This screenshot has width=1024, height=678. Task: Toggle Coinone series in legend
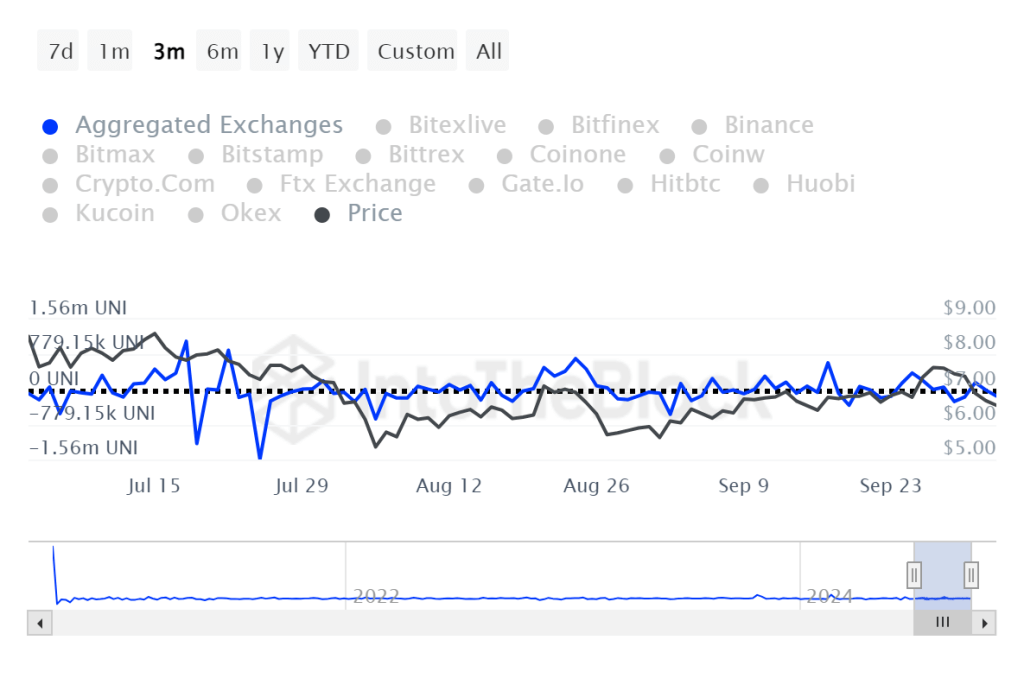click(562, 154)
